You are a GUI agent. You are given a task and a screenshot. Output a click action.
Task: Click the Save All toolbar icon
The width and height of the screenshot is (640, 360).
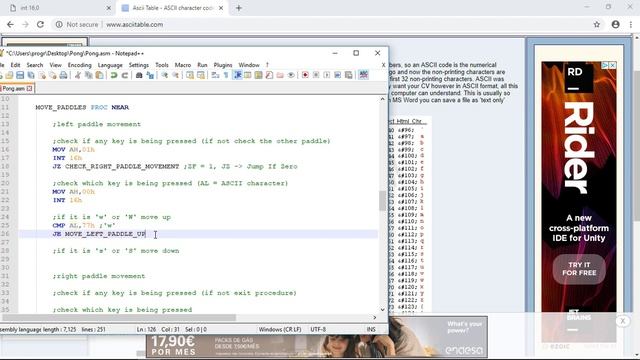(31, 75)
